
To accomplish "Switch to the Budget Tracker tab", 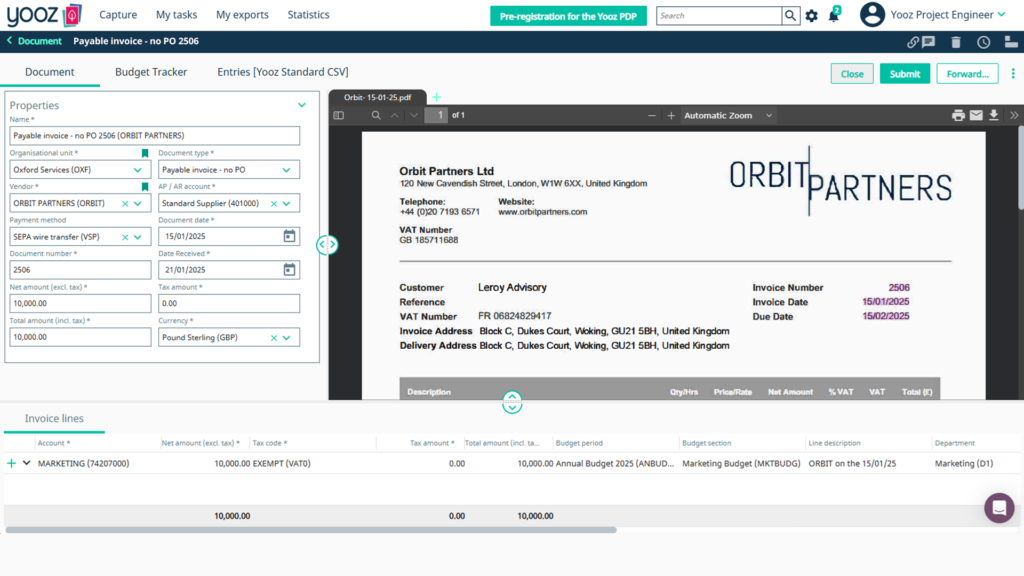I will 151,72.
